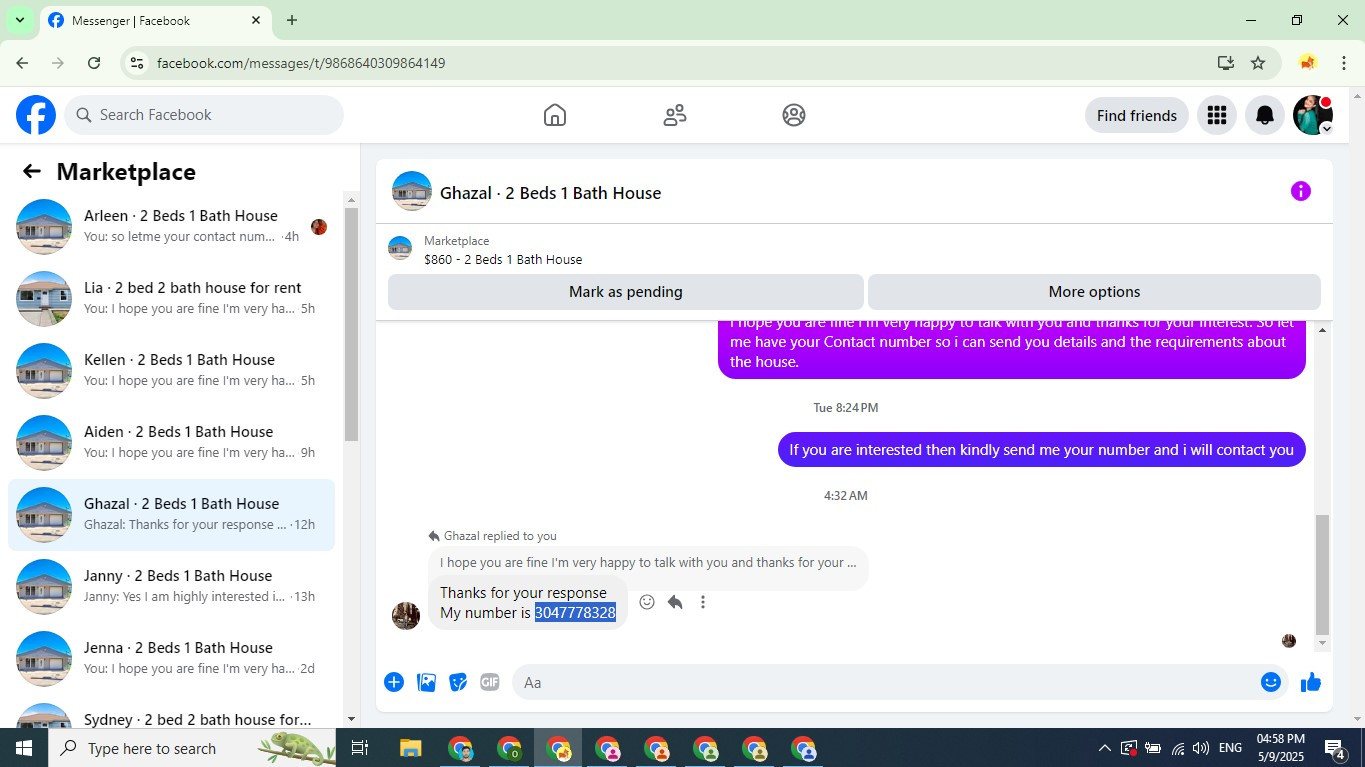Click Windows taskbar search box

click(x=192, y=748)
